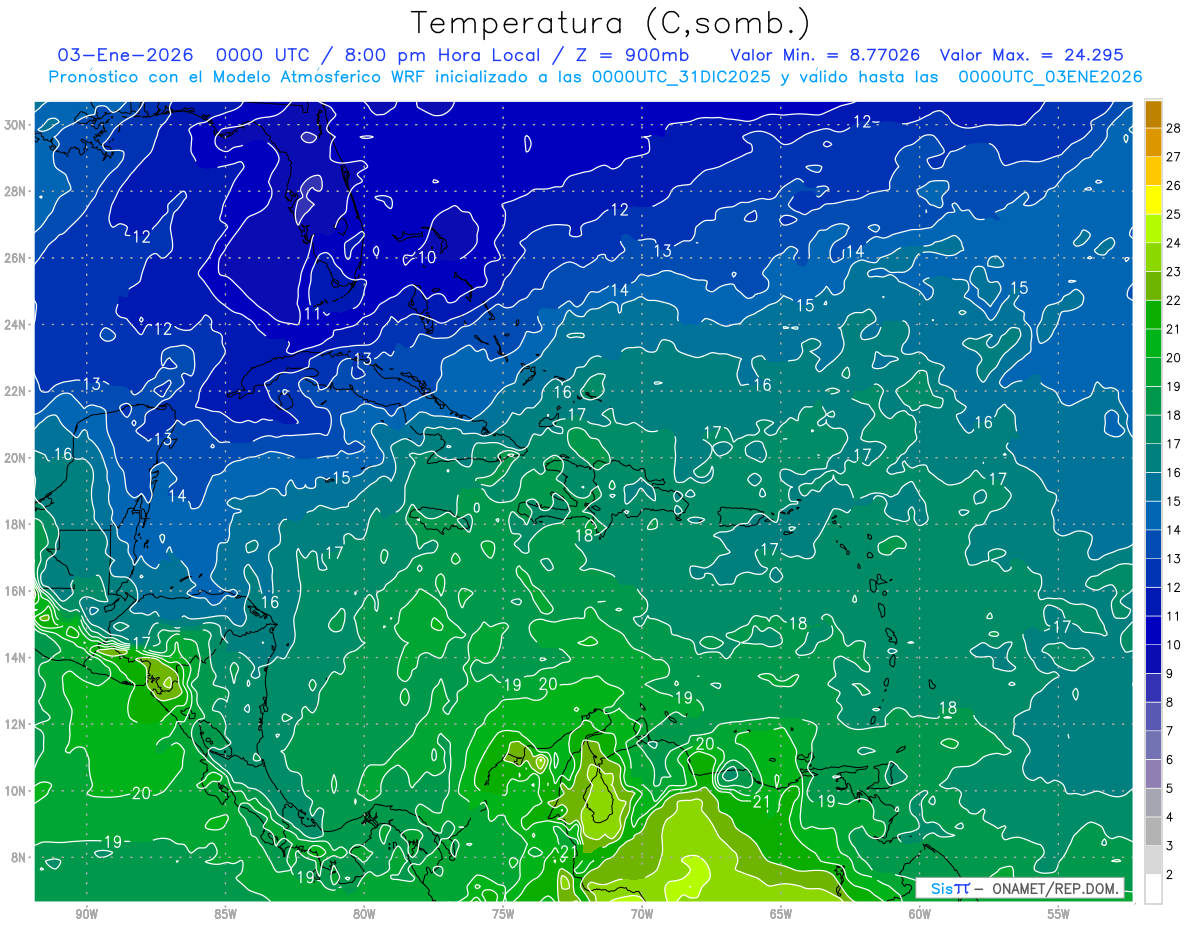Click the blue "SisPi" logo text

tap(949, 888)
